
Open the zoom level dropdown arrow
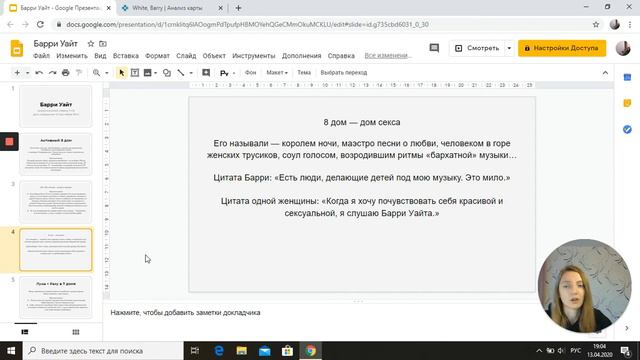click(107, 73)
